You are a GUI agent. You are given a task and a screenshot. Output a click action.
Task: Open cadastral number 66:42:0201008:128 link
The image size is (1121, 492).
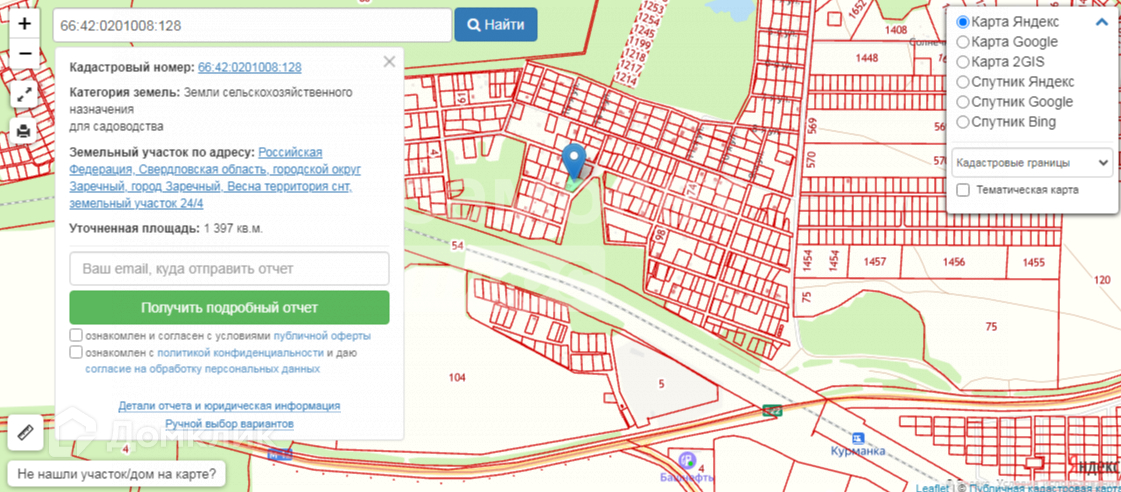[250, 67]
